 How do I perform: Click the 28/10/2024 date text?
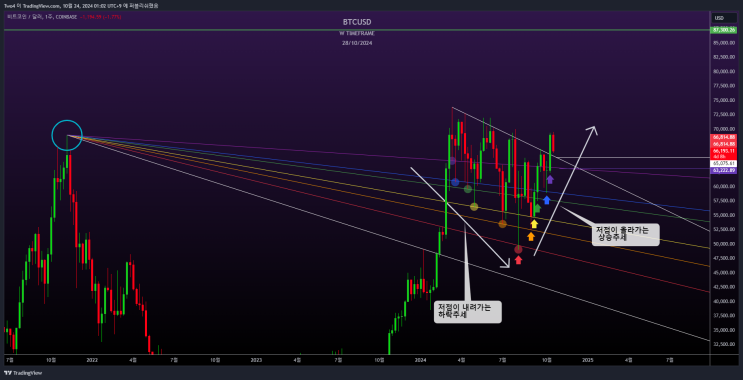357,43
